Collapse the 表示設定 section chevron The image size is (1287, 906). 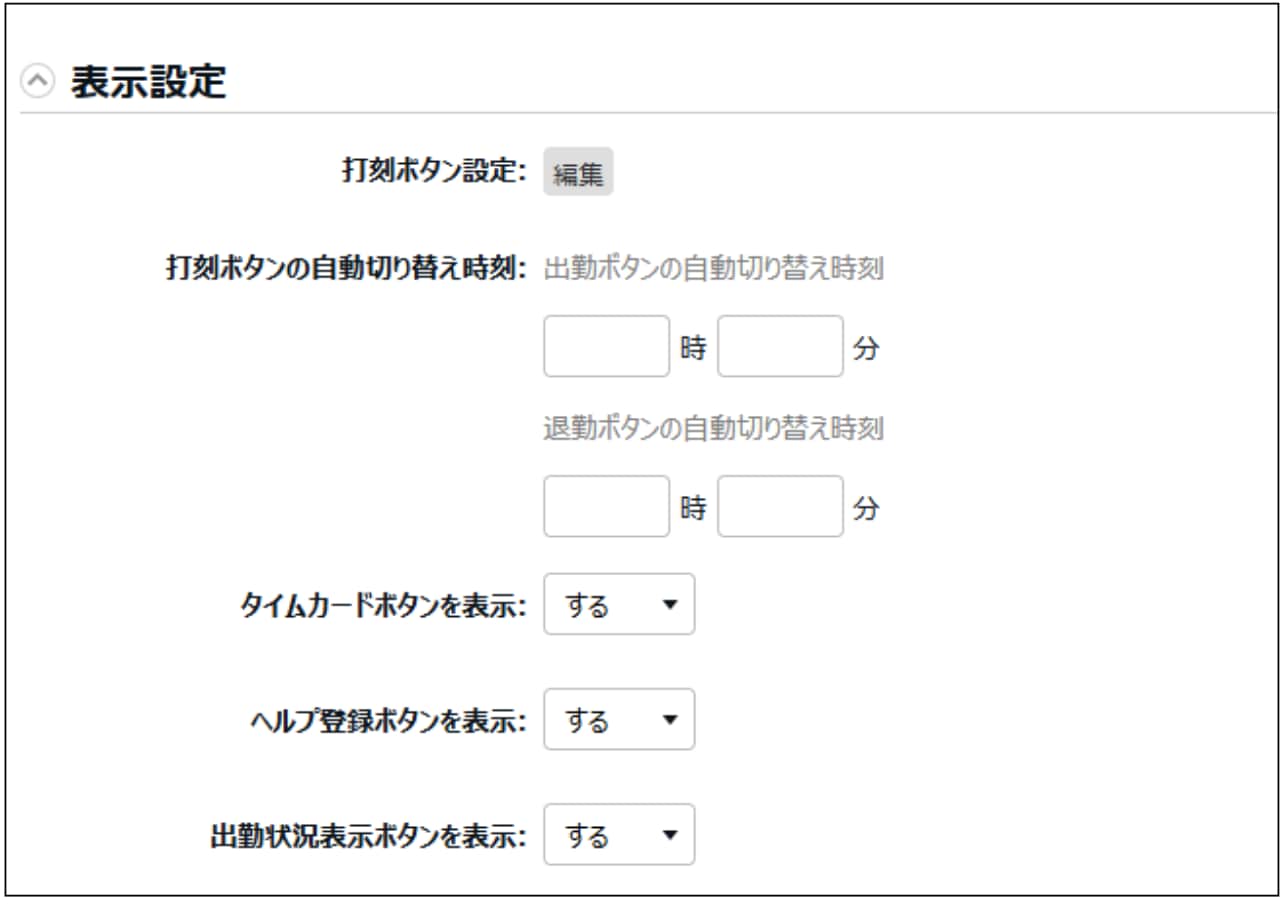pyautogui.click(x=38, y=82)
